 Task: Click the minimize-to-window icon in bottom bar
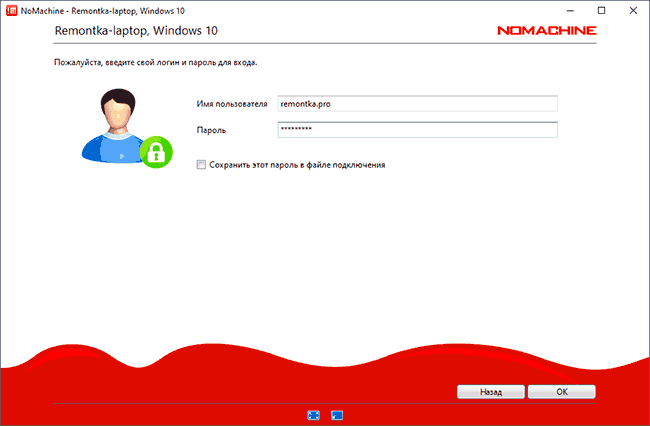click(337, 414)
